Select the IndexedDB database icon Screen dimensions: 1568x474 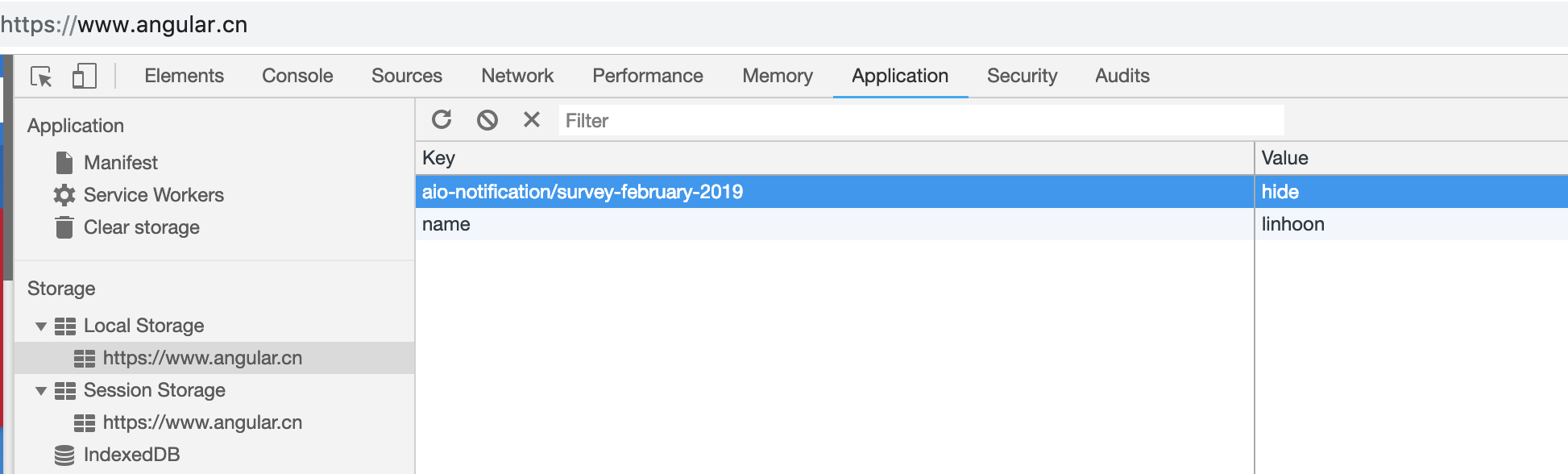(64, 455)
